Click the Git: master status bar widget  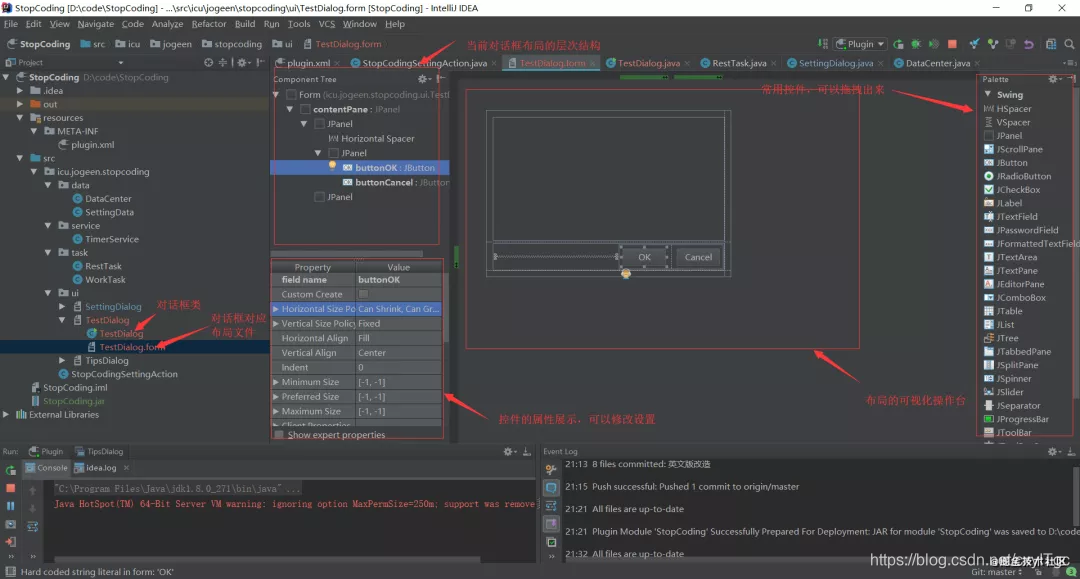coord(997,572)
